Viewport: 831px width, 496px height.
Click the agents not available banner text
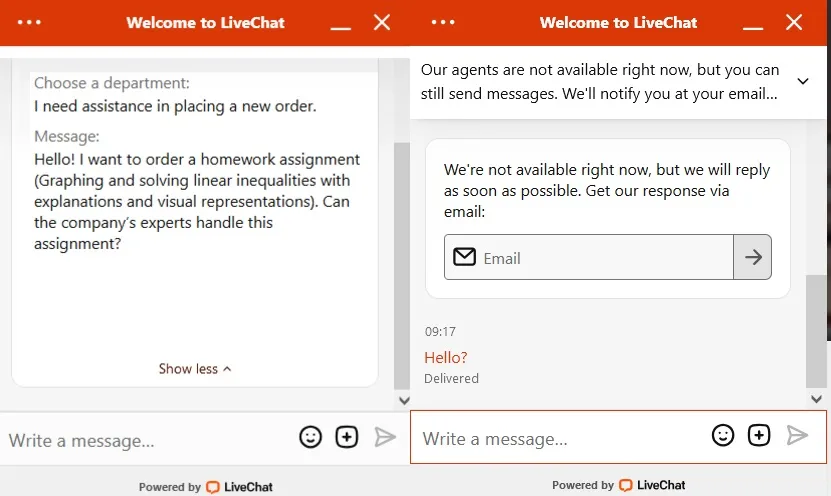(x=599, y=82)
